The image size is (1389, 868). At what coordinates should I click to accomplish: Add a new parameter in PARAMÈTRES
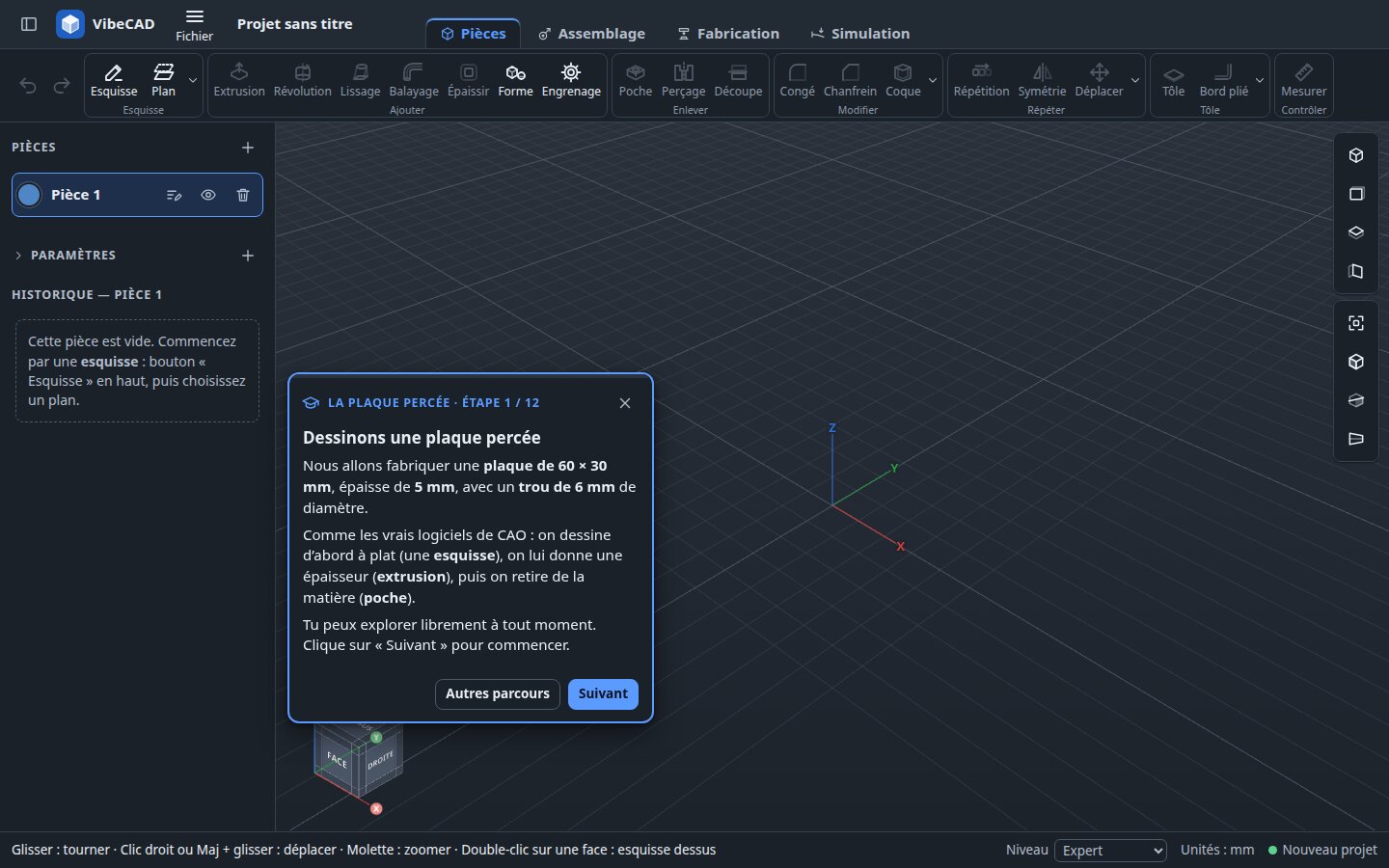click(248, 256)
